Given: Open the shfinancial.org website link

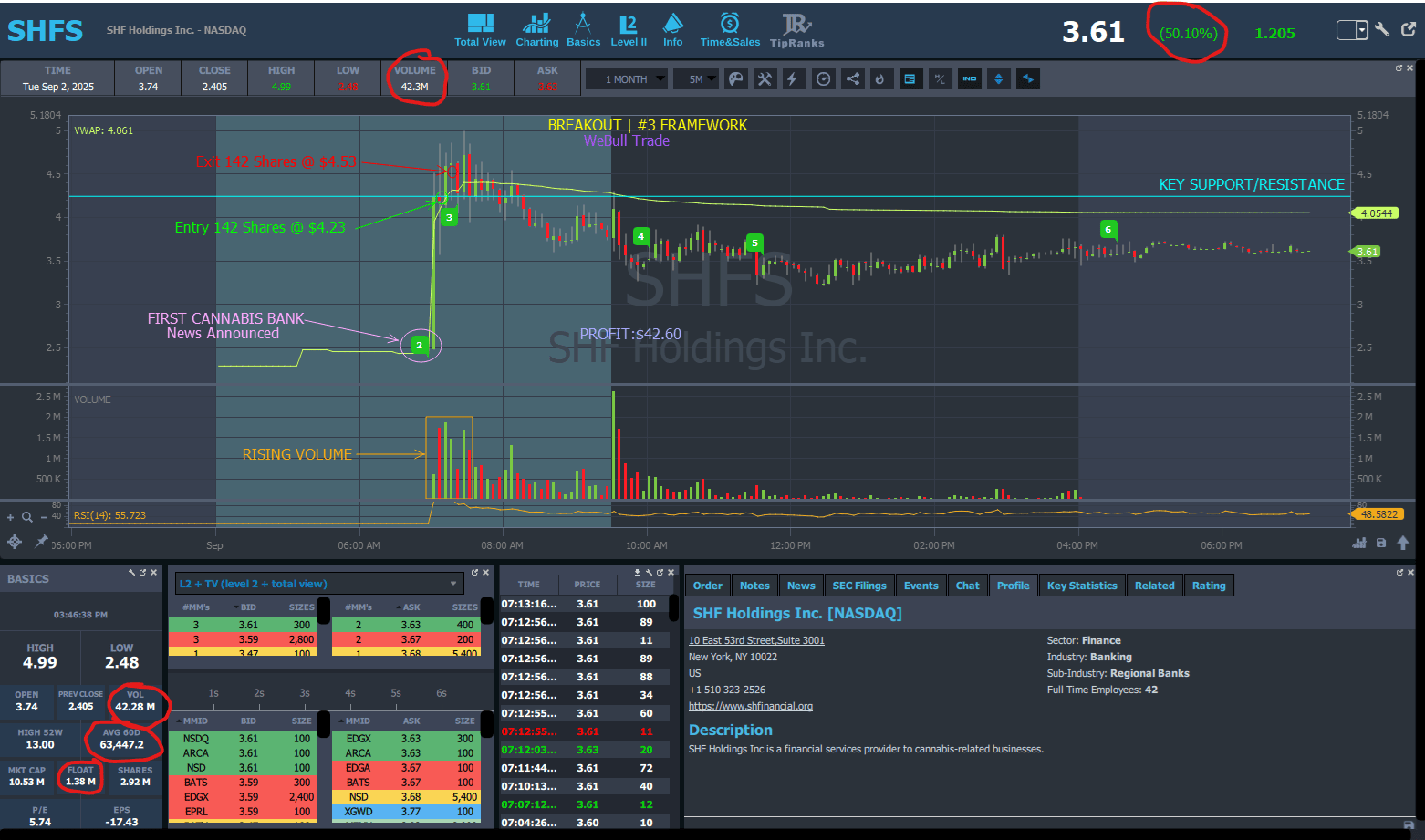Looking at the screenshot, I should pyautogui.click(x=750, y=706).
